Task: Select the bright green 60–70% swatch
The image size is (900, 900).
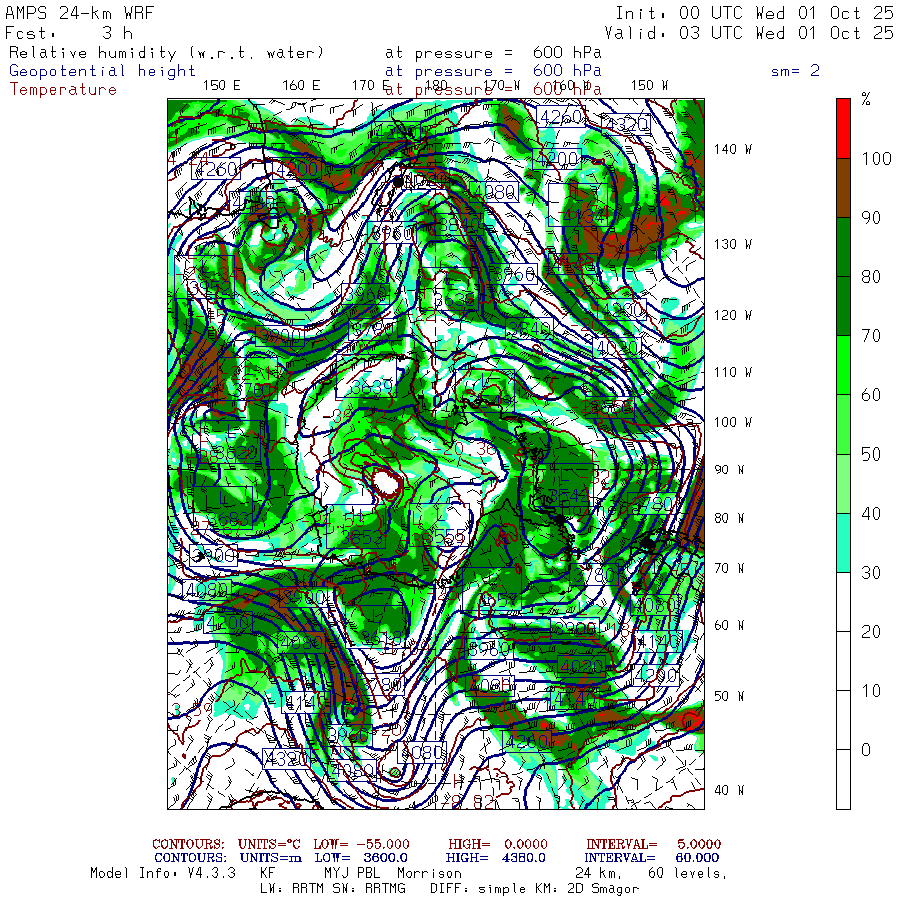Action: pyautogui.click(x=843, y=365)
